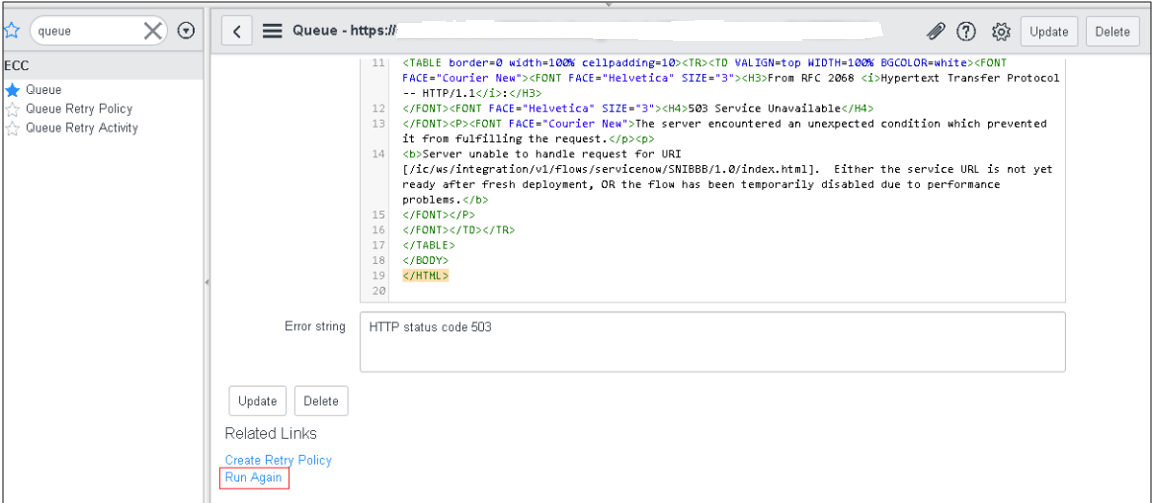Open the circled down-arrow navigator dropdown
The height and width of the screenshot is (503, 1152).
[187, 31]
